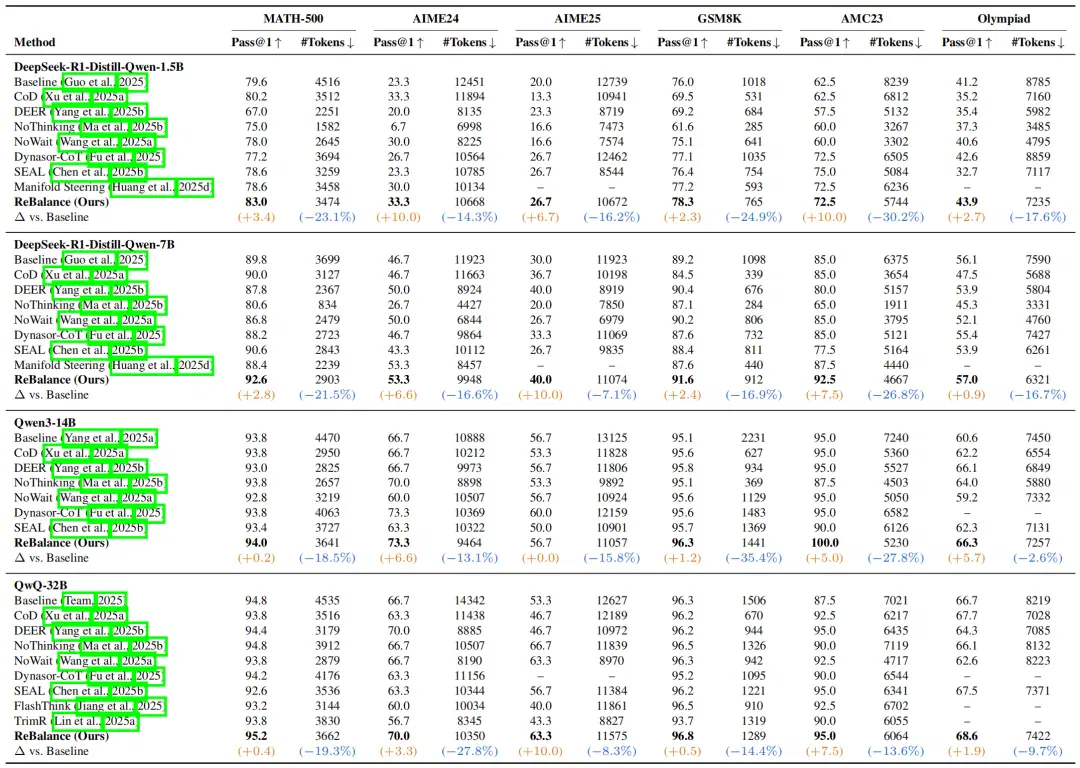This screenshot has width=1080, height=768.
Task: Select the (−23.1%) MATH-500 token delta
Action: click(327, 217)
